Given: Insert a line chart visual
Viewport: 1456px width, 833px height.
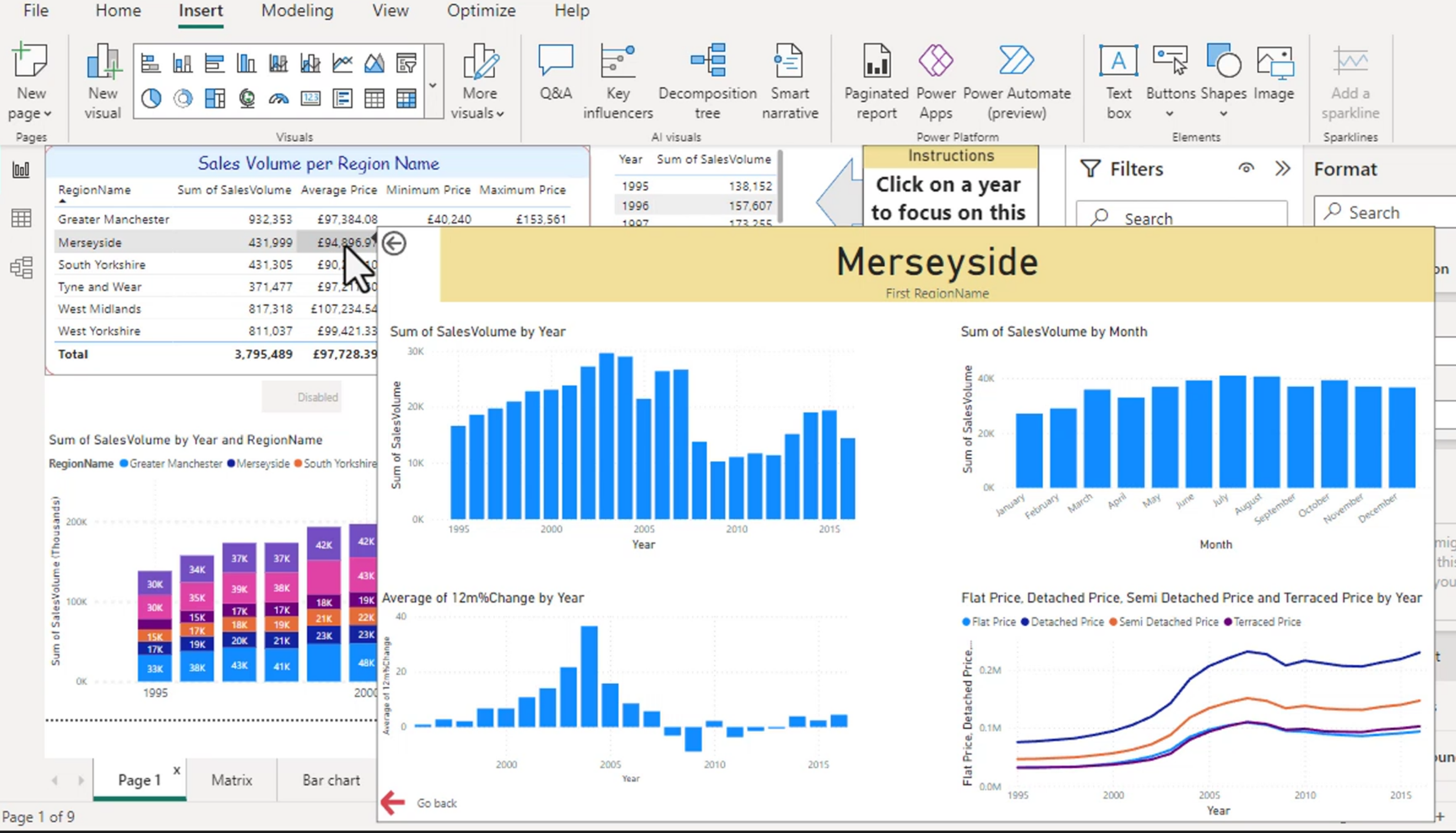Looking at the screenshot, I should click(342, 63).
